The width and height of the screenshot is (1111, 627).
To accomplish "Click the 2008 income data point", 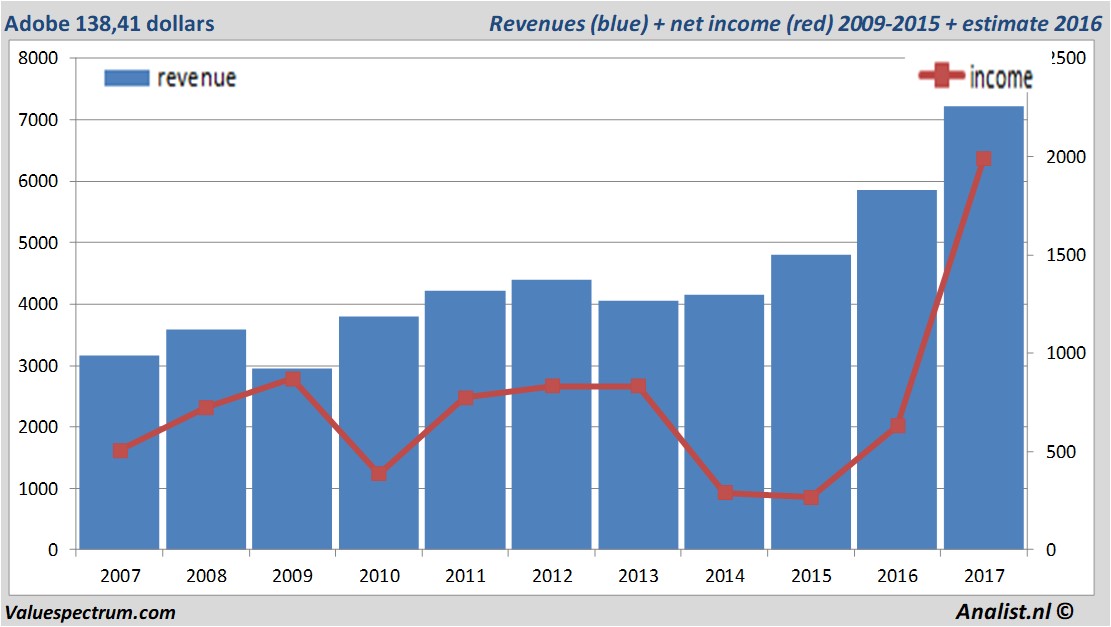I will (206, 407).
